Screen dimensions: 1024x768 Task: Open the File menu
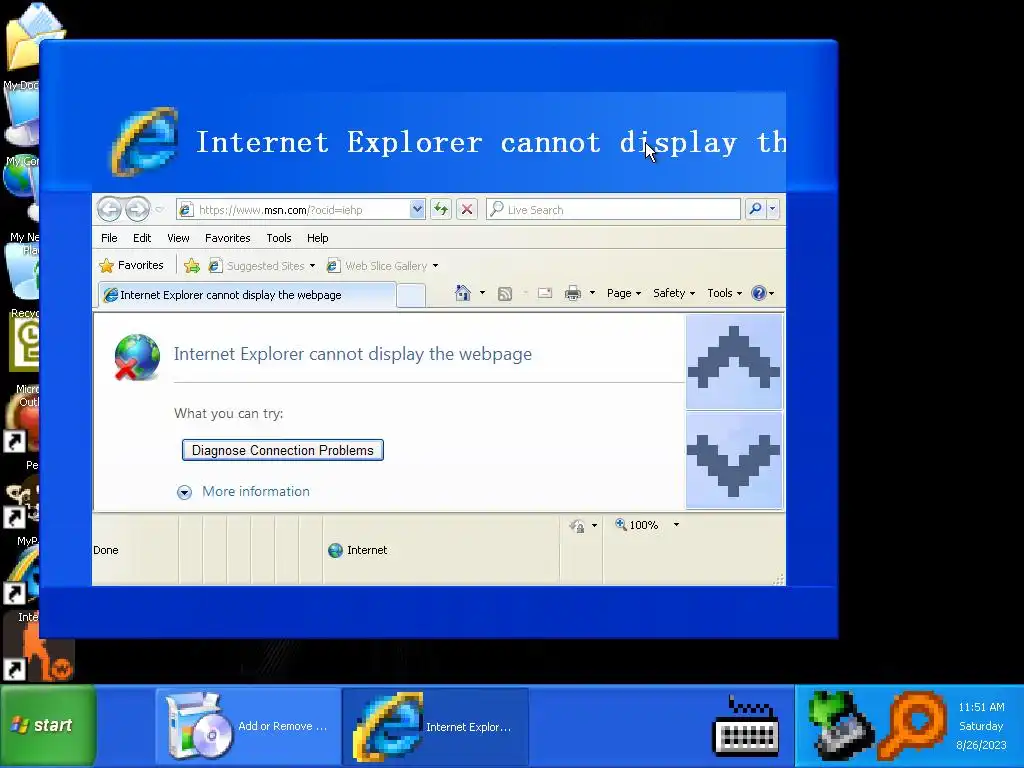(x=109, y=238)
